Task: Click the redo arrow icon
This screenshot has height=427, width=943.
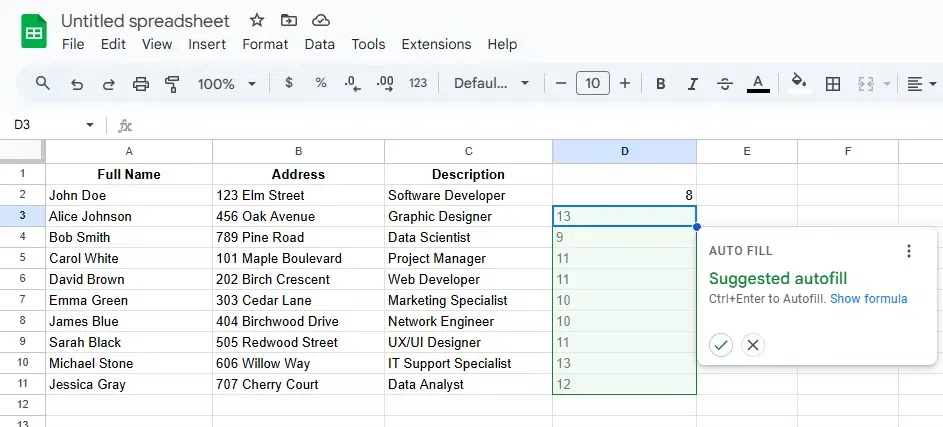Action: (108, 84)
